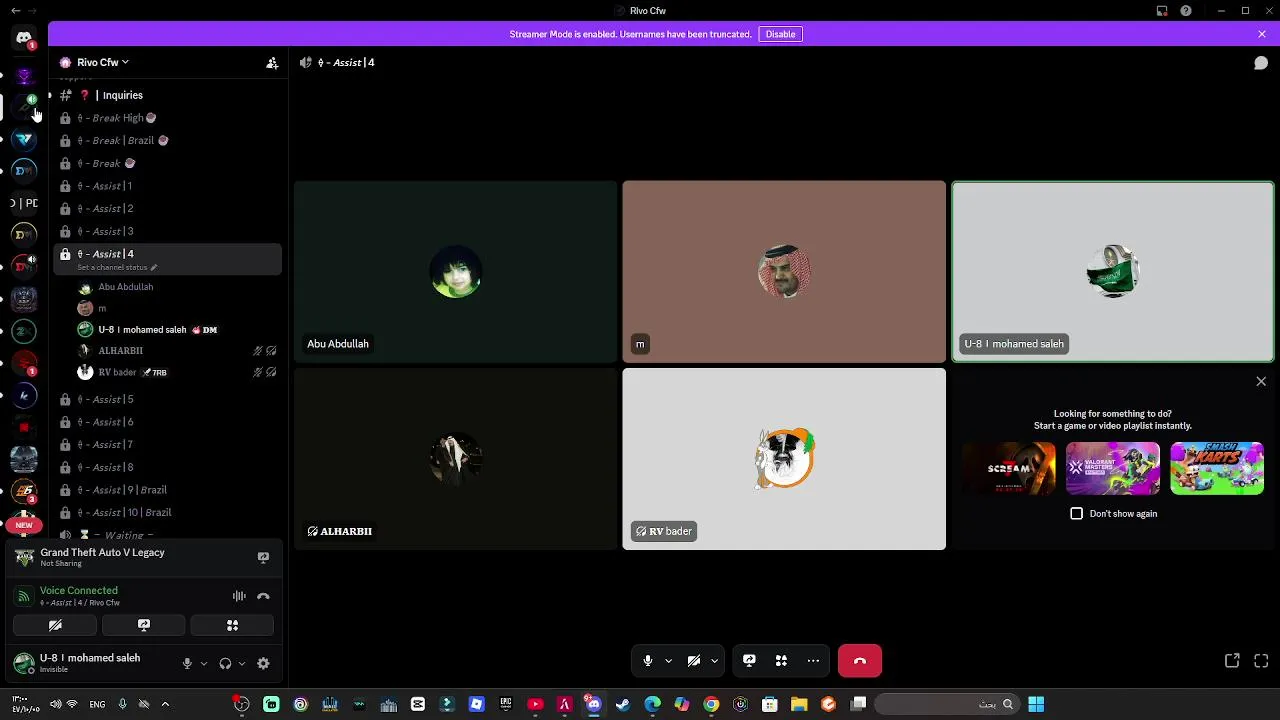This screenshot has width=1280, height=720.
Task: Open the Break | Brazil voice channel
Action: point(167,140)
